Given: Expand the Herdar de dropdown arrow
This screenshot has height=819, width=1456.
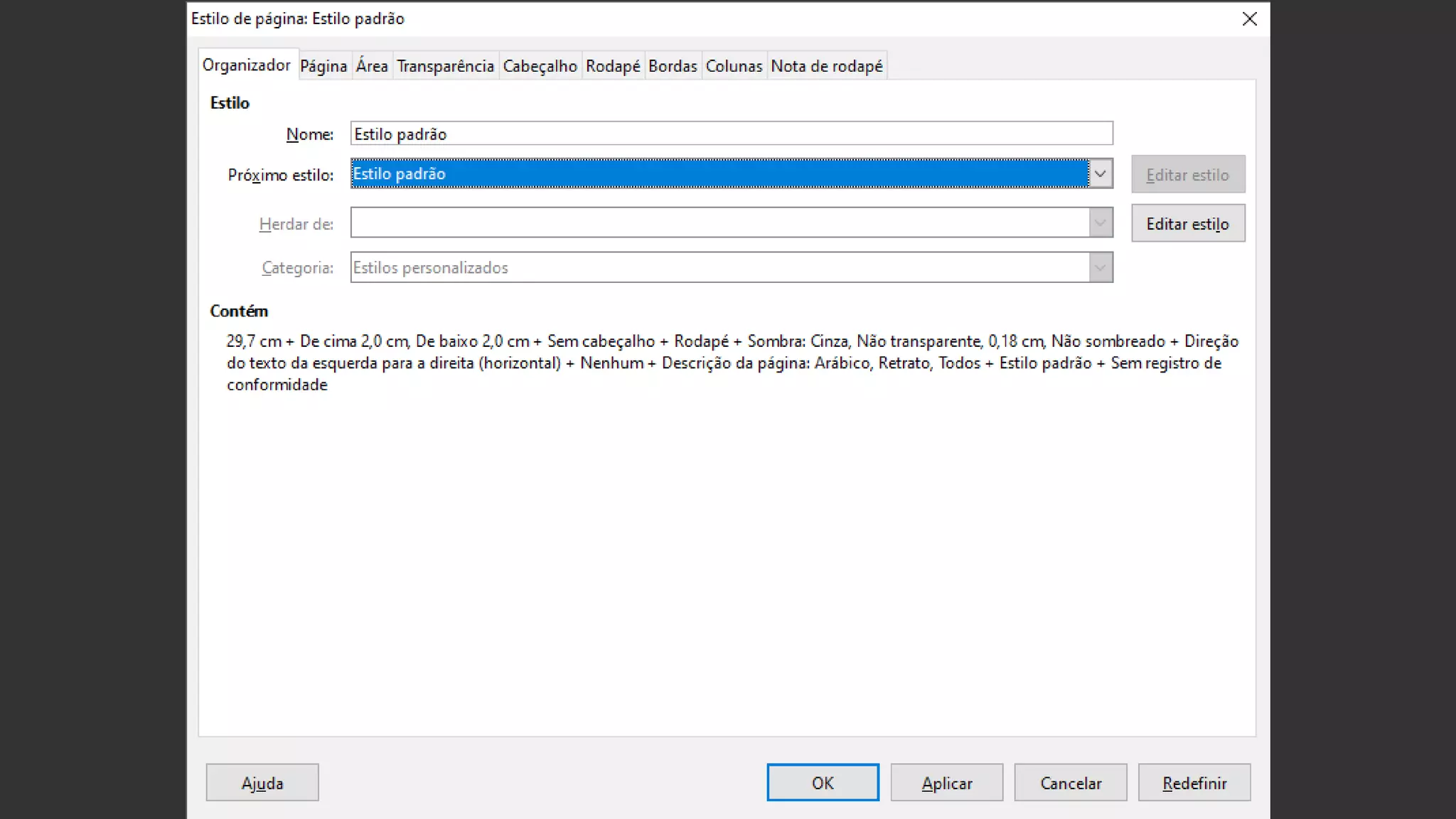Looking at the screenshot, I should tap(1100, 223).
